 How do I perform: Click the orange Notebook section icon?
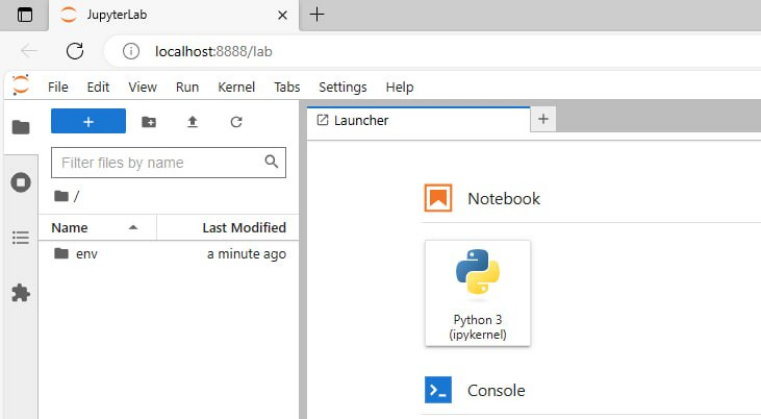pos(438,198)
